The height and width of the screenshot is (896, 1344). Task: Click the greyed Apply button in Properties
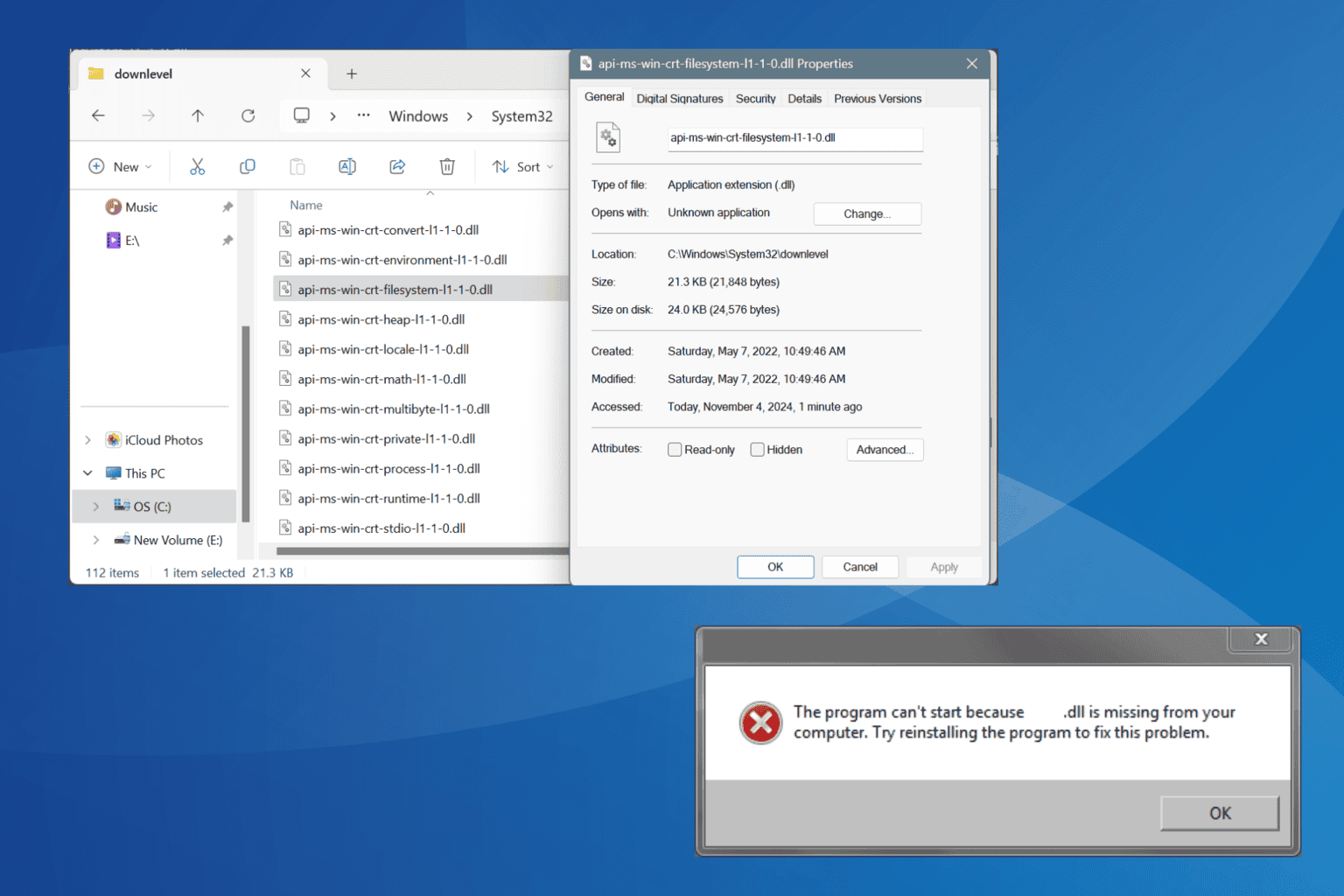(944, 567)
